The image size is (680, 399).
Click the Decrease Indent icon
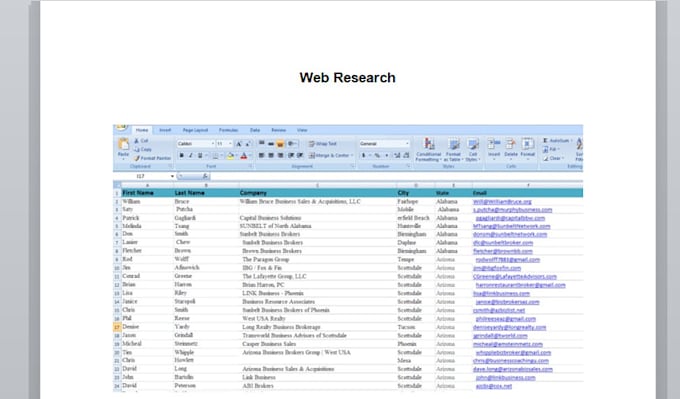coord(291,155)
